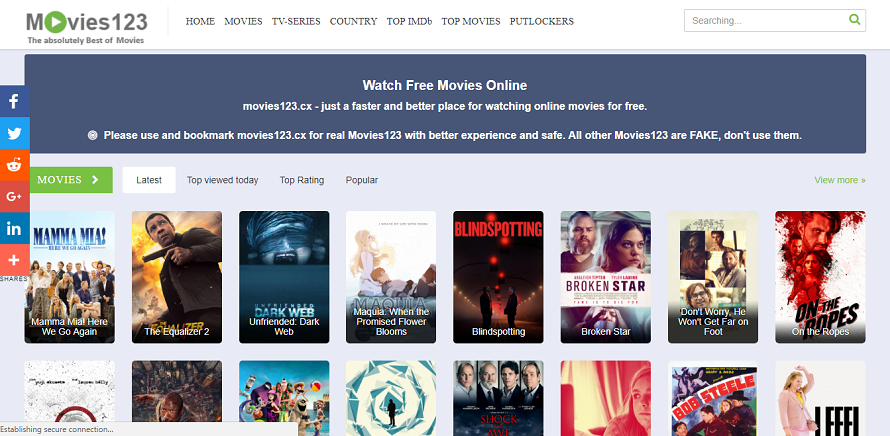Open the TOP MOVIES navigation item
Screen dimensions: 890x436
click(471, 22)
